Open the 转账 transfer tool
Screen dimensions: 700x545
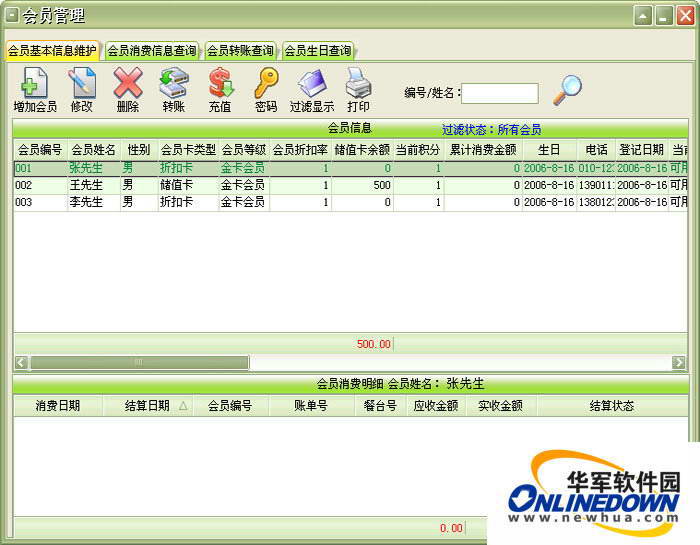click(x=174, y=90)
